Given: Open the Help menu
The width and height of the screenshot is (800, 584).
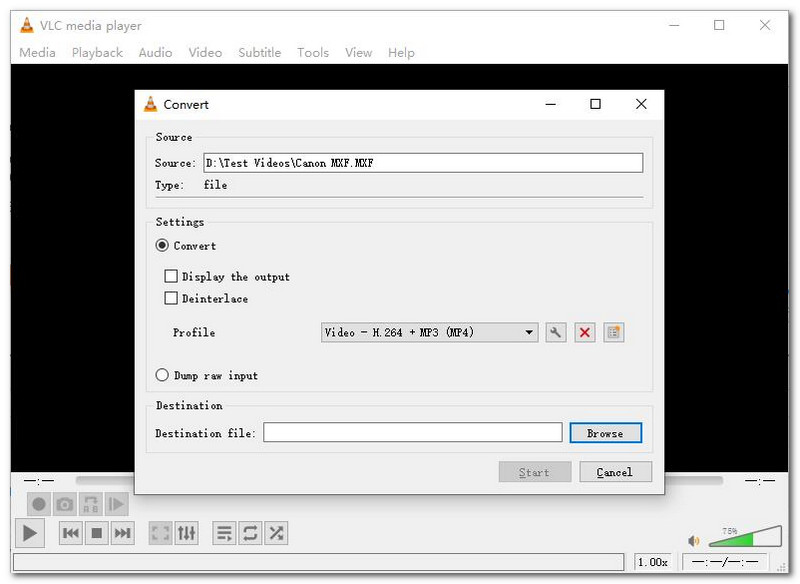Looking at the screenshot, I should point(401,53).
